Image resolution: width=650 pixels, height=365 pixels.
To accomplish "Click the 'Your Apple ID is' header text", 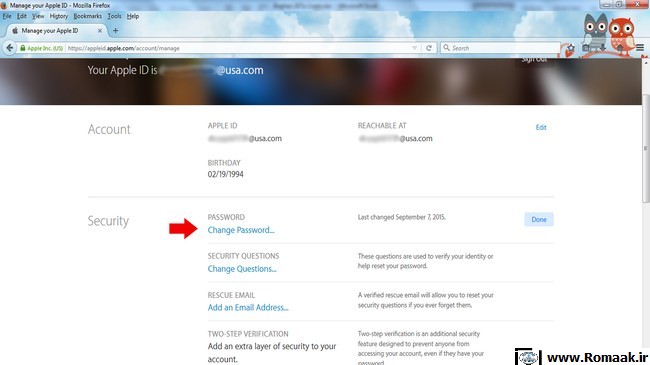I will point(122,70).
